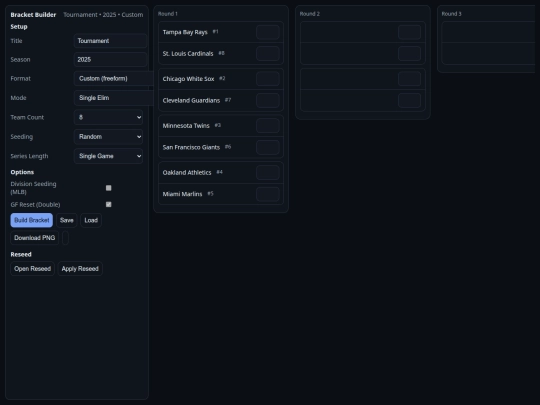The image size is (540, 405).
Task: Click the Round 2 column header
Action: coord(310,14)
